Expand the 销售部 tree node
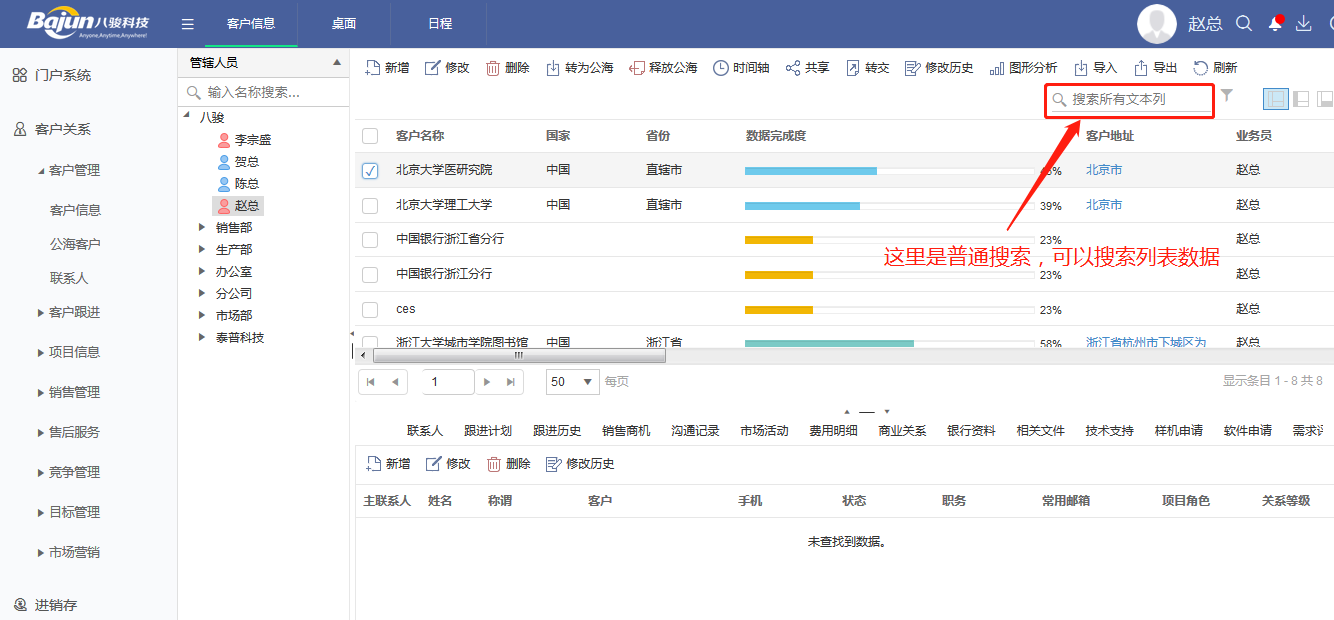Viewport: 1334px width, 620px height. pyautogui.click(x=201, y=228)
